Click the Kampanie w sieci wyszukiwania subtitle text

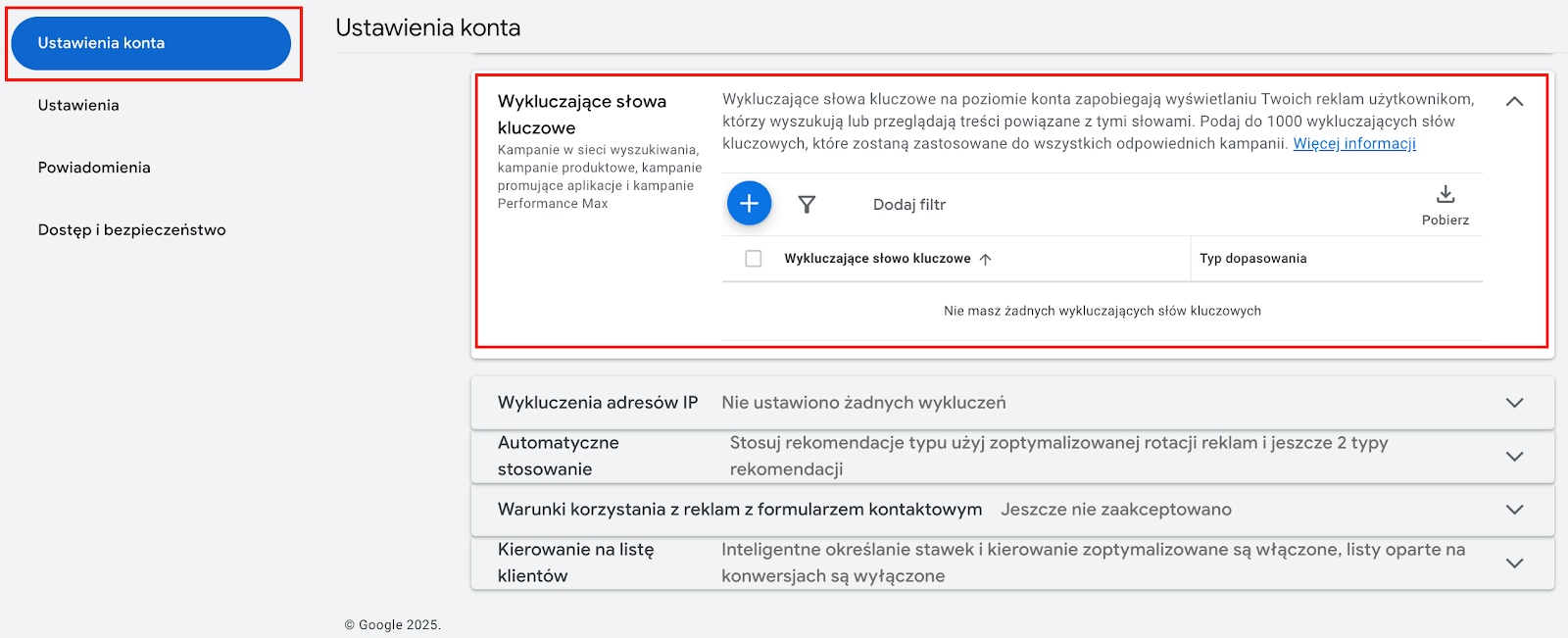[600, 176]
